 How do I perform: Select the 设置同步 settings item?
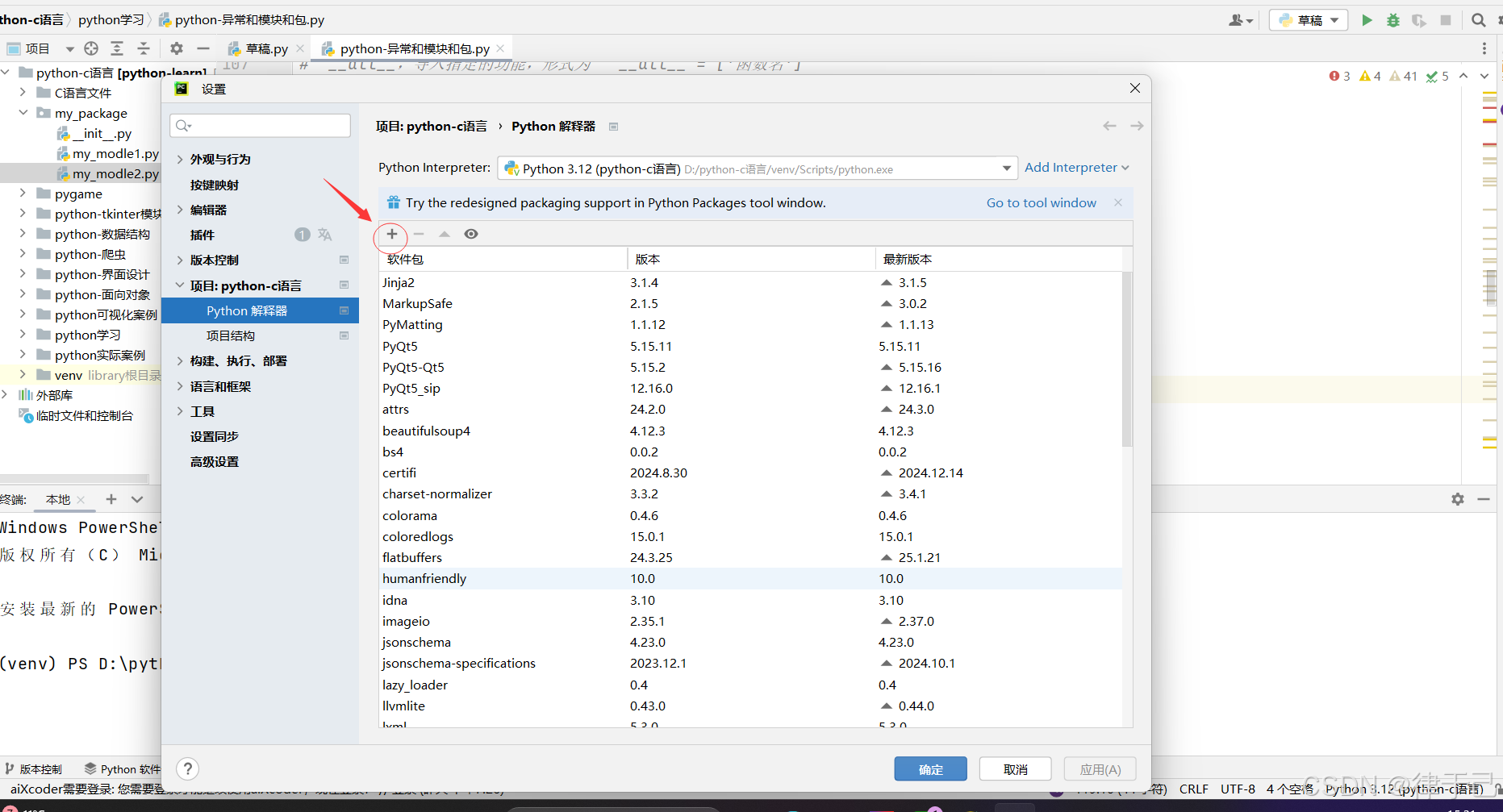[x=215, y=436]
